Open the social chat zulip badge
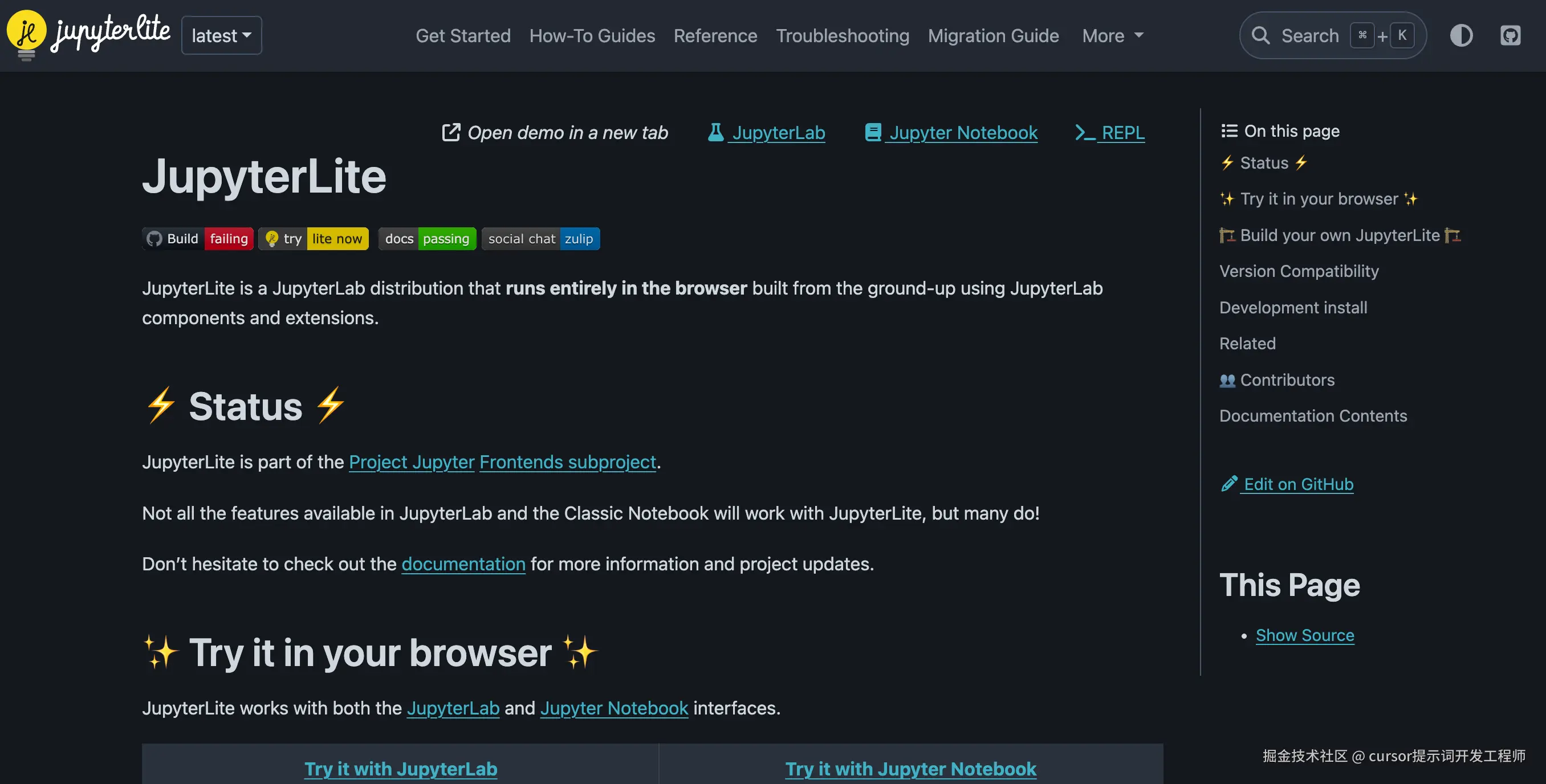This screenshot has width=1546, height=784. 540,239
